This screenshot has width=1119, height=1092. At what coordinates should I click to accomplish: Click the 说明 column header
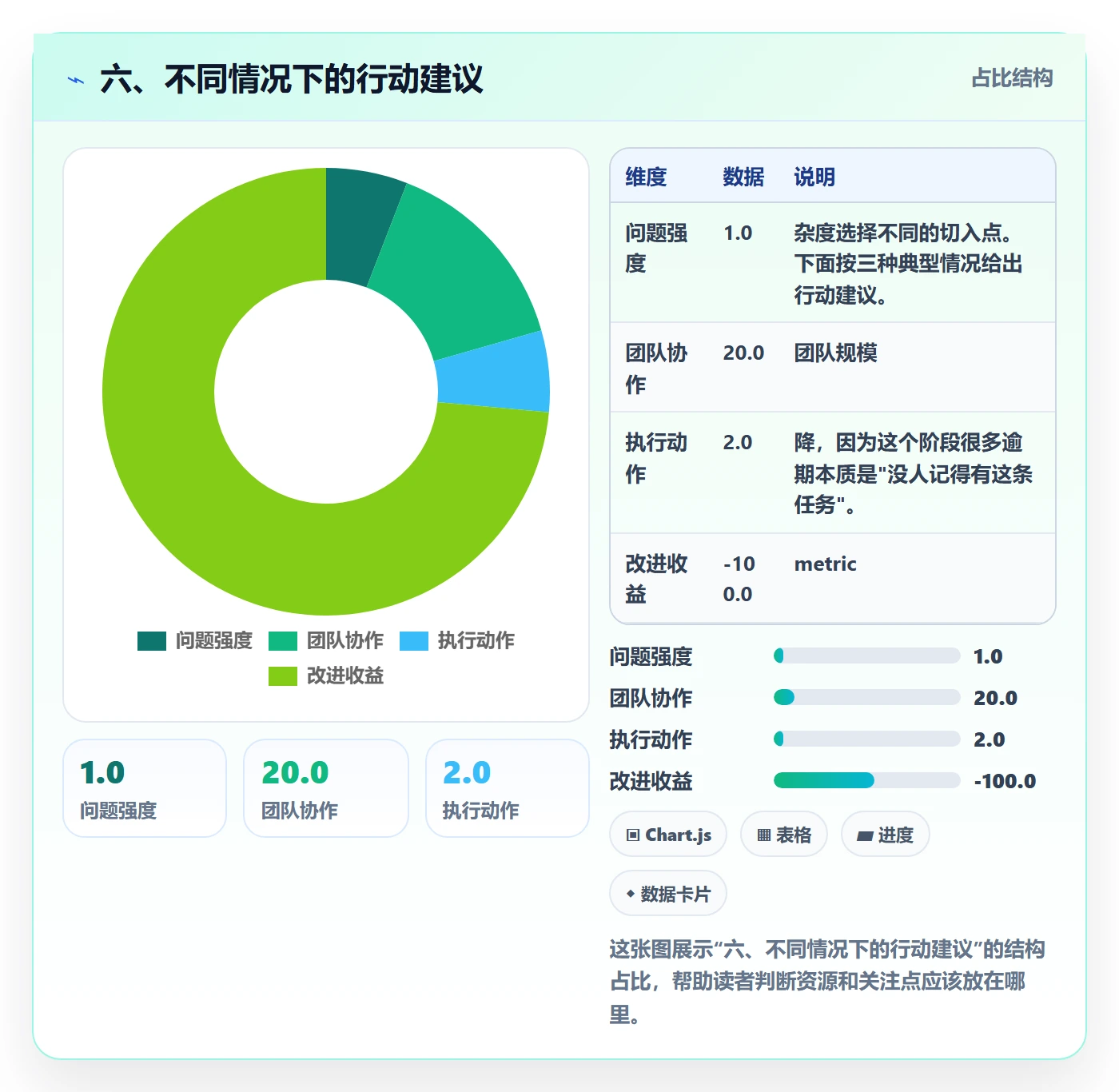point(814,177)
